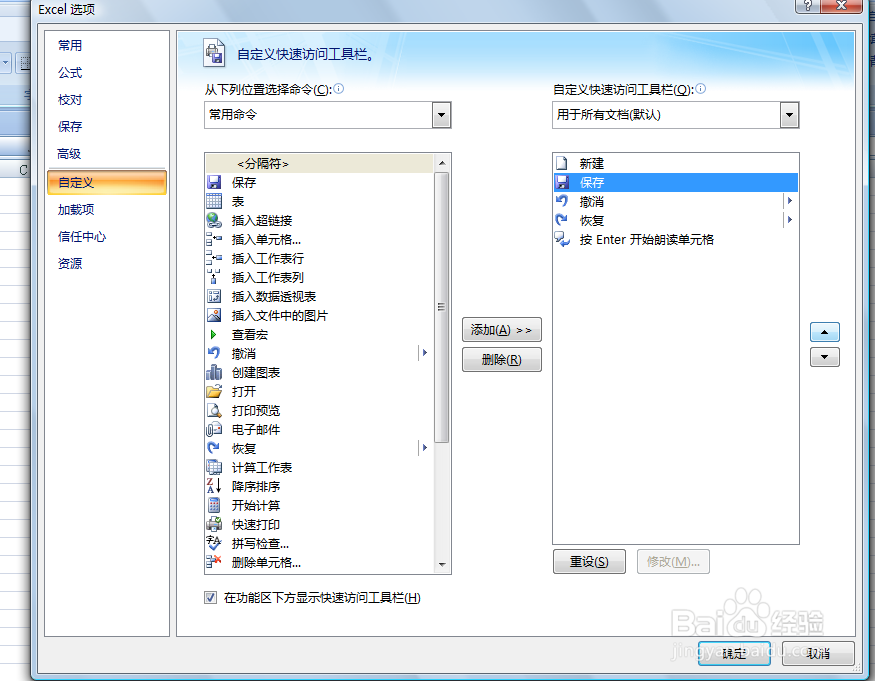Click the Undo icon in the right list

pyautogui.click(x=562, y=201)
